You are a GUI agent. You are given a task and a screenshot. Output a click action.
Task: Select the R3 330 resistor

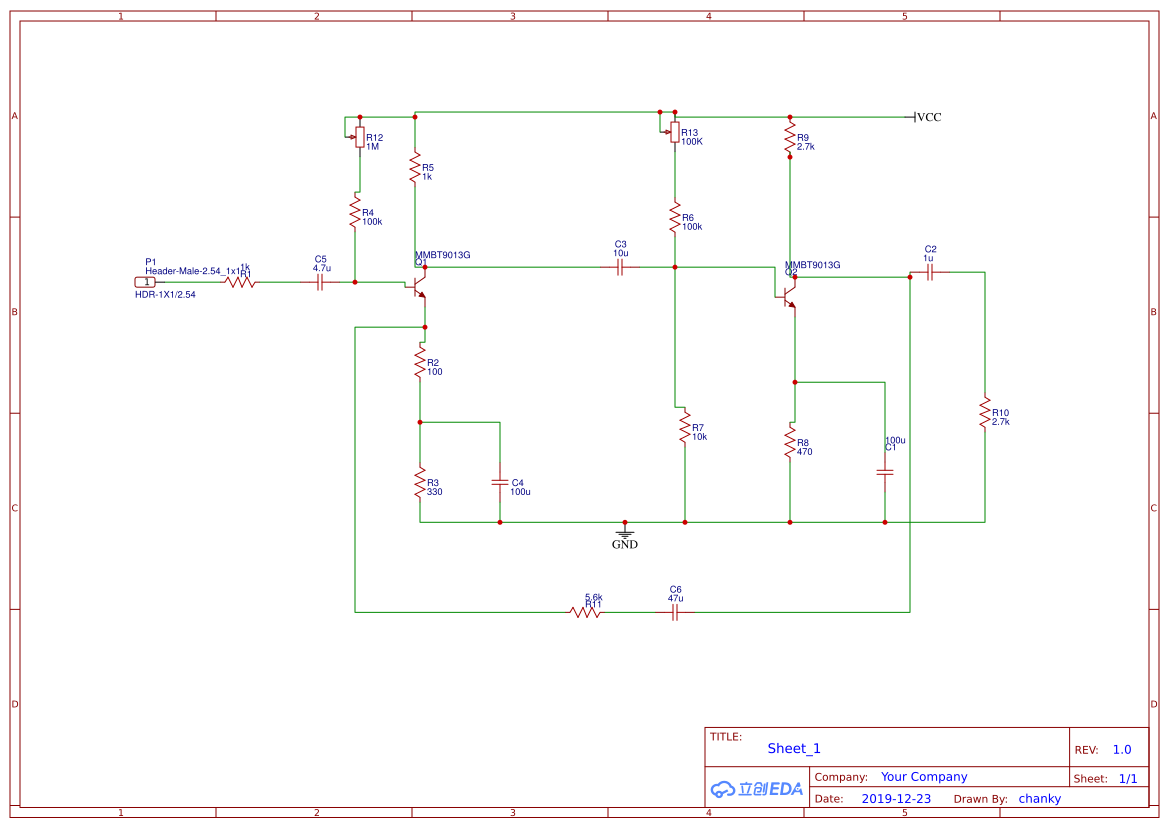(x=420, y=483)
